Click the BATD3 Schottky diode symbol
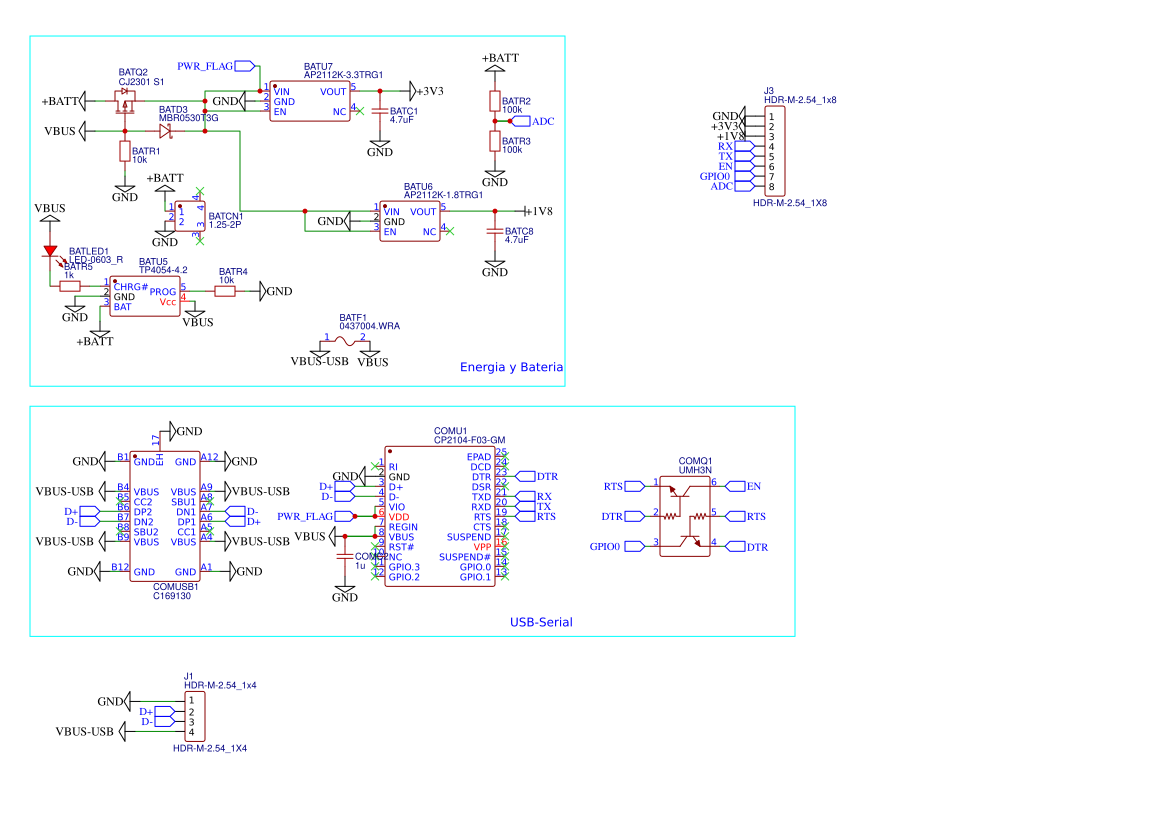Image resolution: width=1169 pixels, height=827 pixels. point(165,130)
